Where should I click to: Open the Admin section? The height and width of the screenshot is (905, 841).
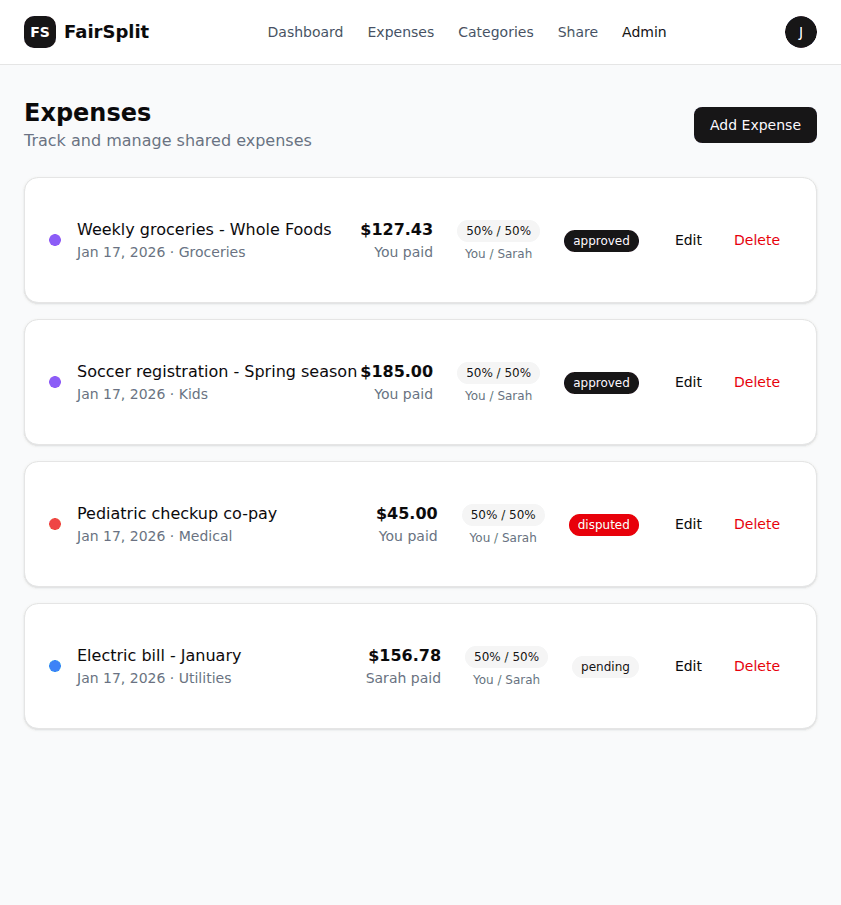(x=643, y=32)
